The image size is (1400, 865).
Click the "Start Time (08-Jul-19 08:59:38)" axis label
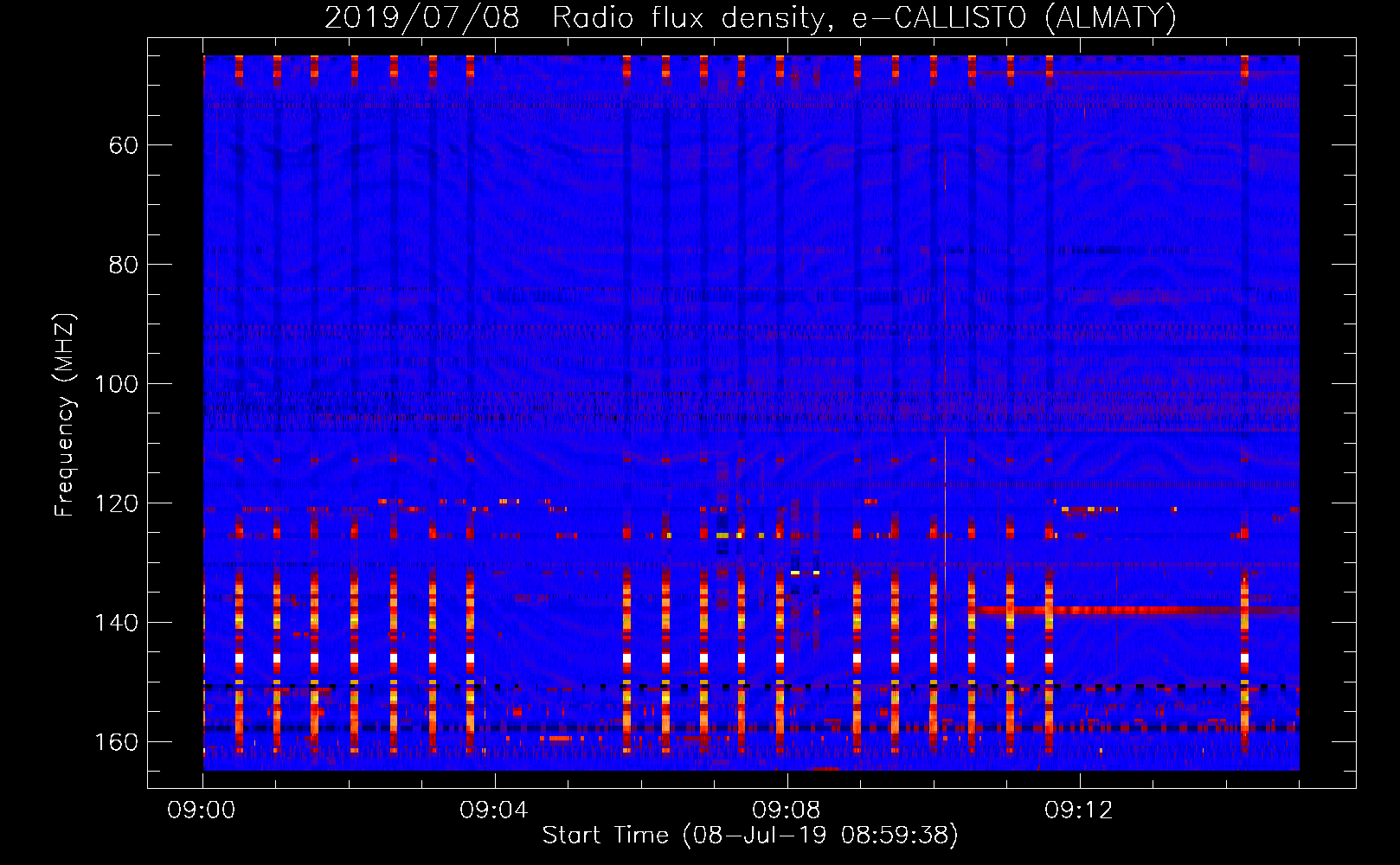tap(750, 836)
